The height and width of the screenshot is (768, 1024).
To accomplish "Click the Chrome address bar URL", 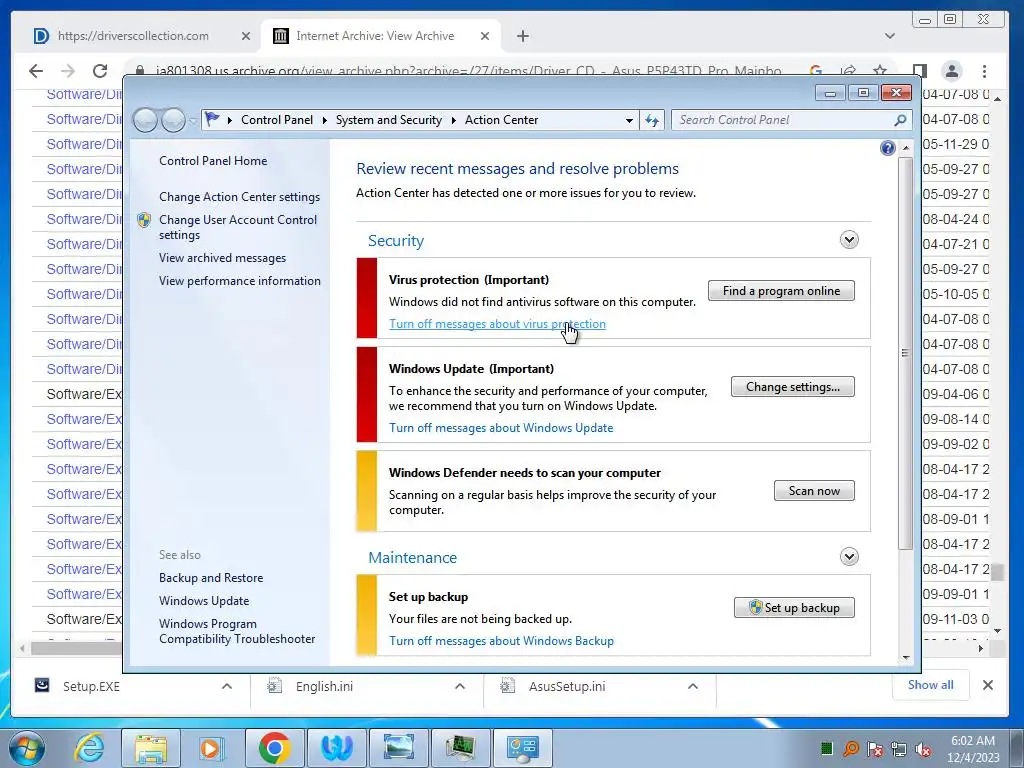I will (x=468, y=71).
